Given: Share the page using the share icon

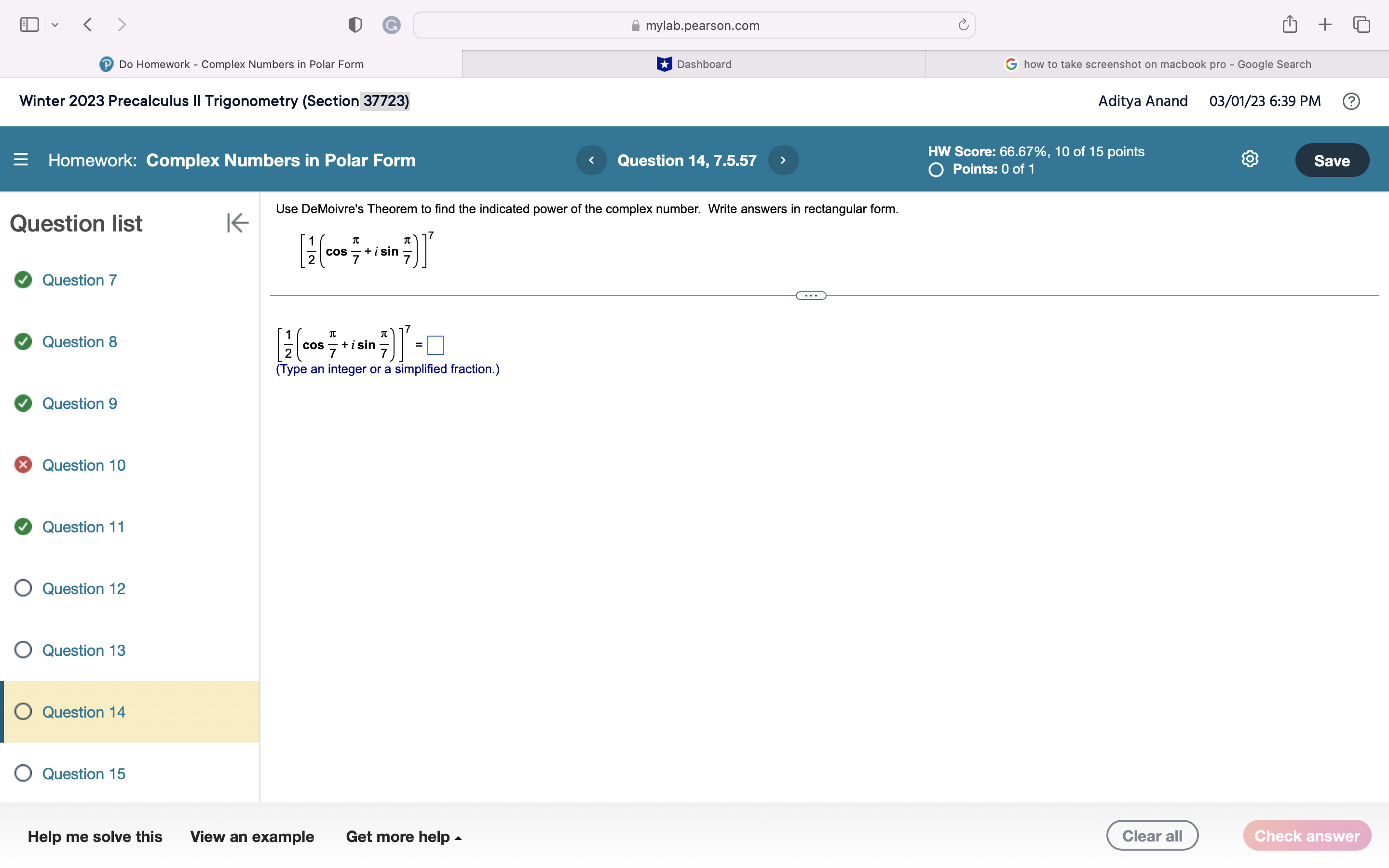Looking at the screenshot, I should tap(1290, 24).
